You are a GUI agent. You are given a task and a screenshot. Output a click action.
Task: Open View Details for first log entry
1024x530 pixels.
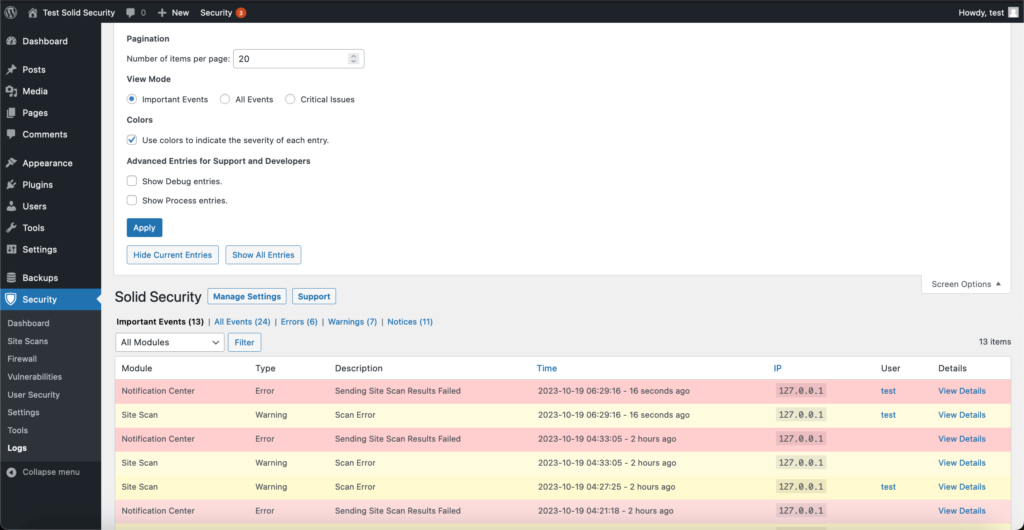(961, 391)
